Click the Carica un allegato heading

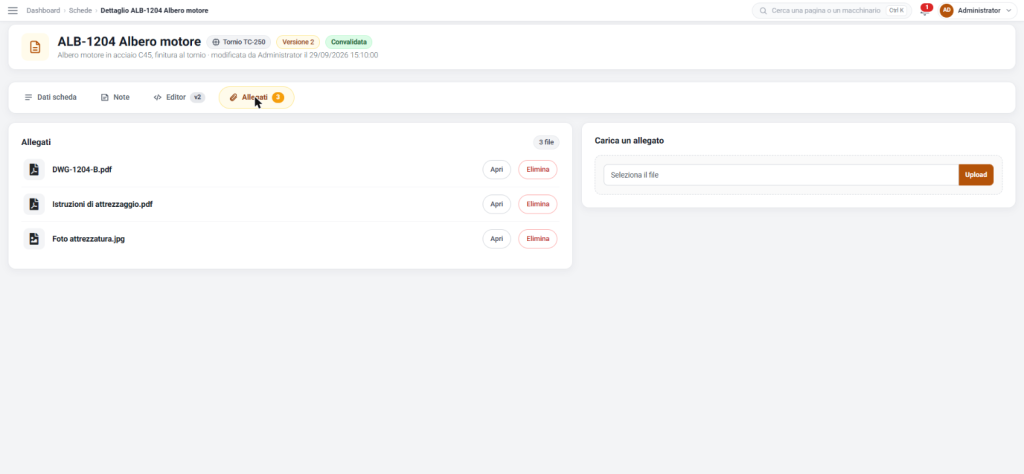[630, 140]
